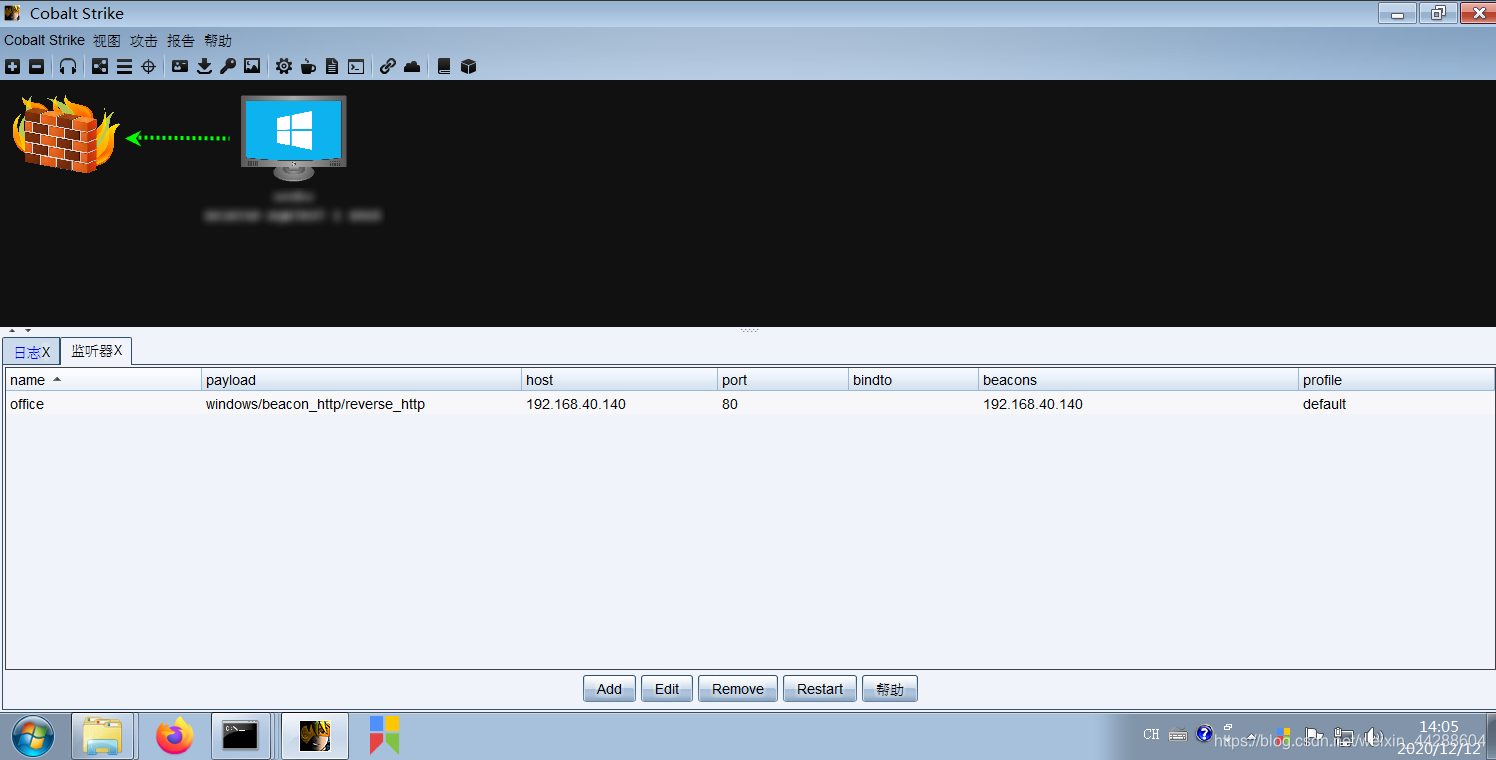Click the Add listener button
Image resolution: width=1496 pixels, height=760 pixels.
tap(609, 689)
